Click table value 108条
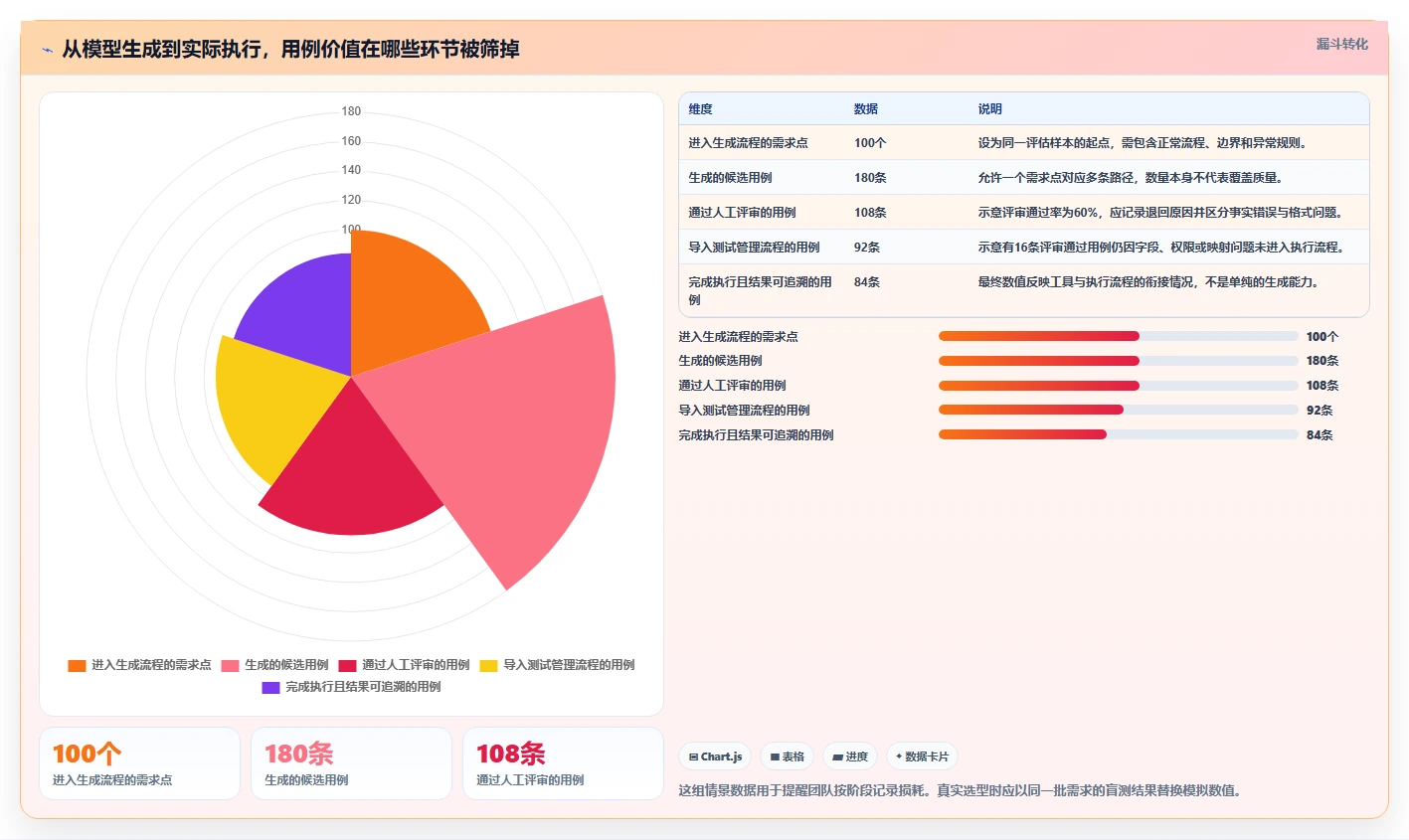1409x840 pixels. pos(870,213)
